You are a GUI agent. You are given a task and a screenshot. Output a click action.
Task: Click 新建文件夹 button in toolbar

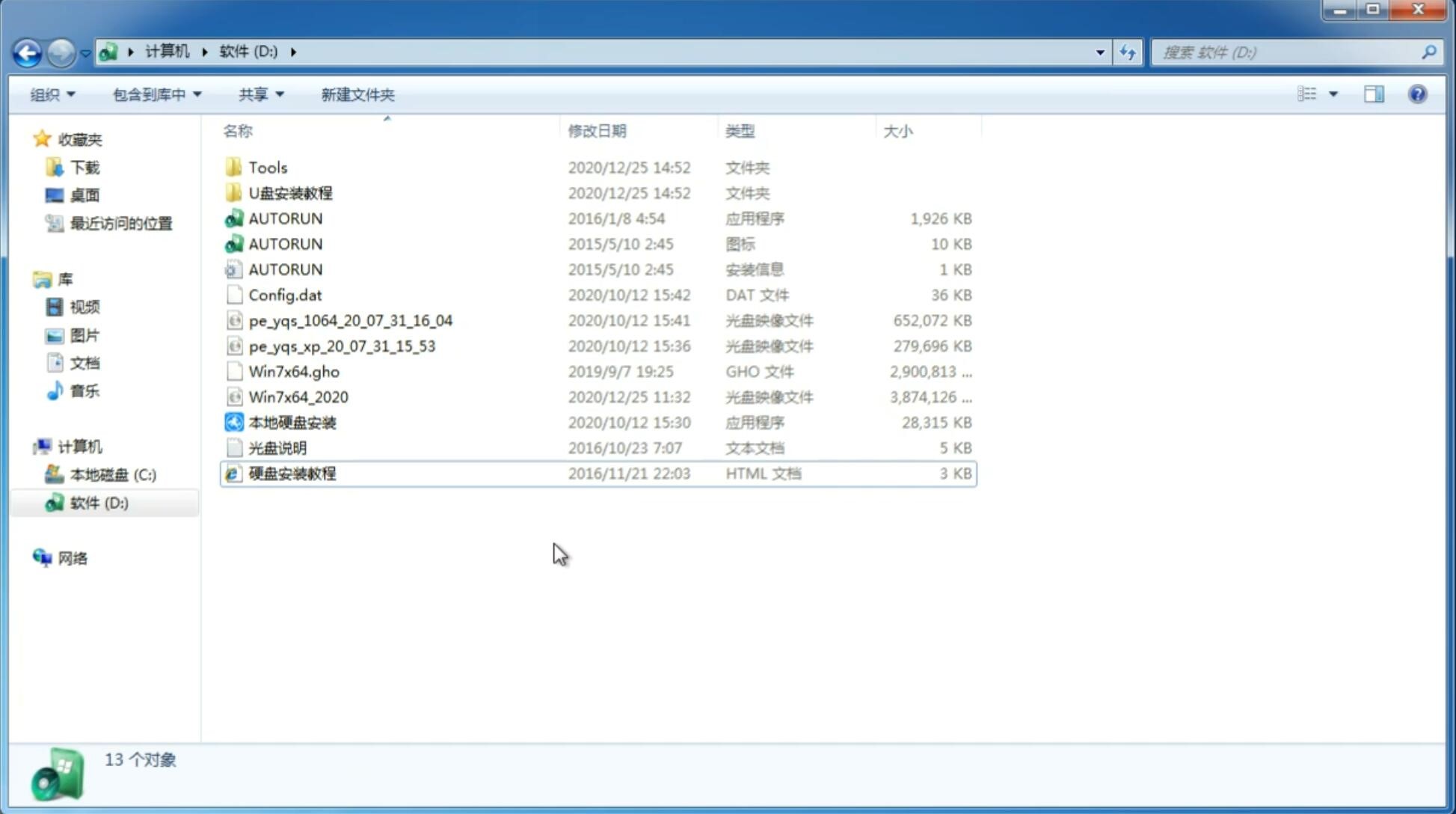(x=358, y=94)
